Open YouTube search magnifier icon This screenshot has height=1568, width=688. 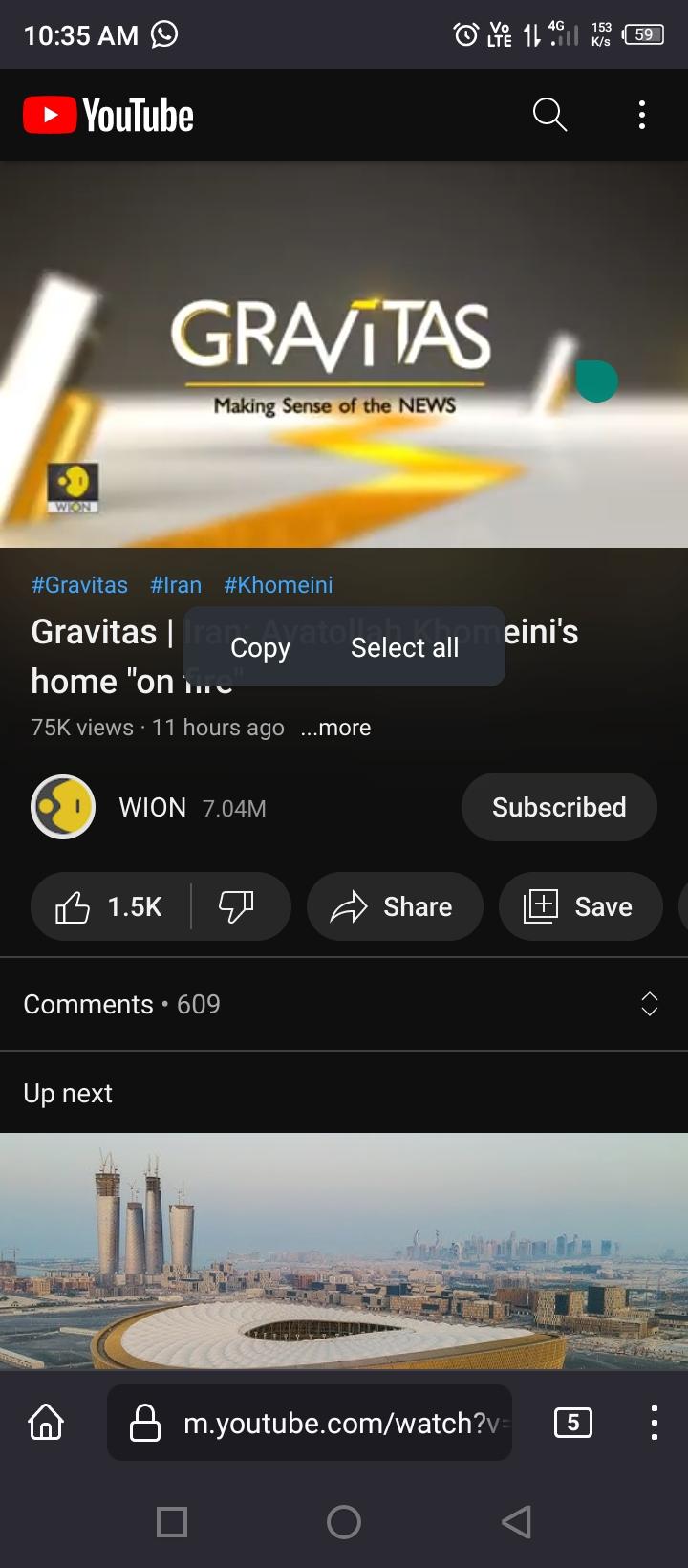(549, 115)
